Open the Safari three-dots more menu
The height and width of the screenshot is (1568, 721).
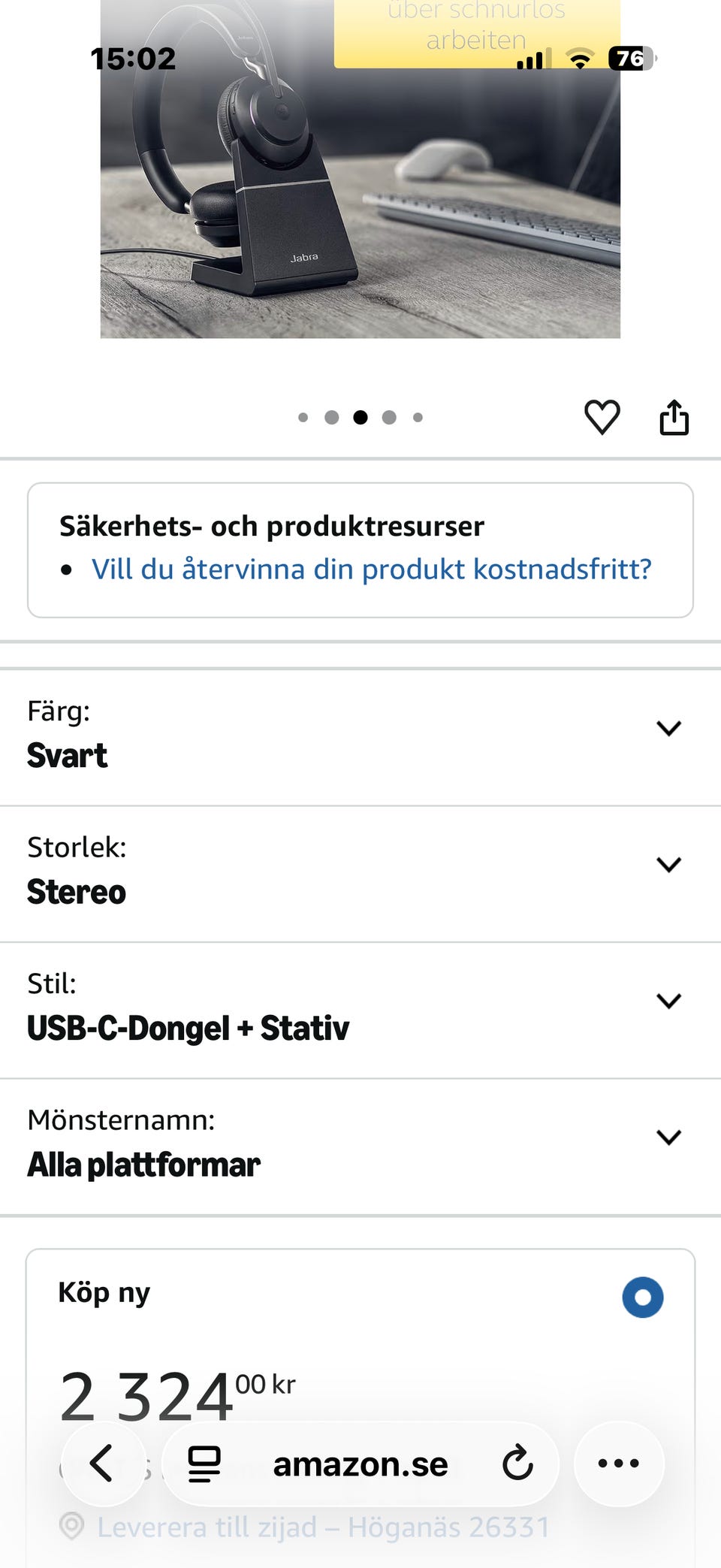point(618,1463)
